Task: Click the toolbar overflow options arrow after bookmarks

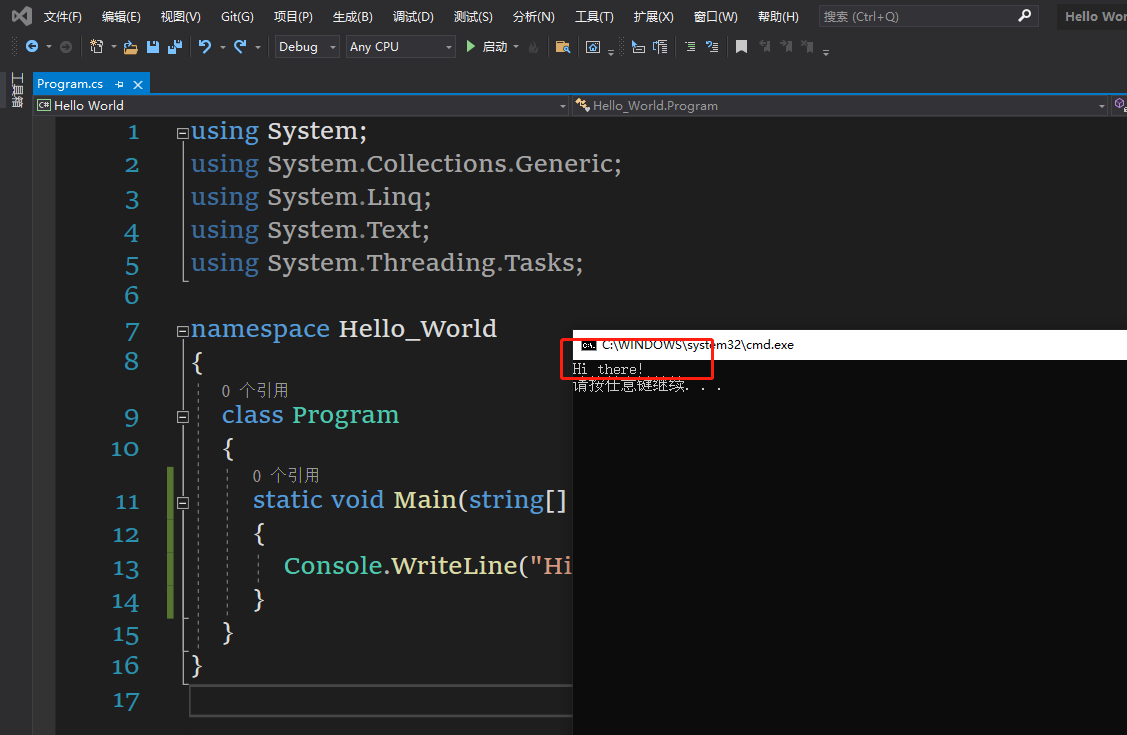Action: 826,52
